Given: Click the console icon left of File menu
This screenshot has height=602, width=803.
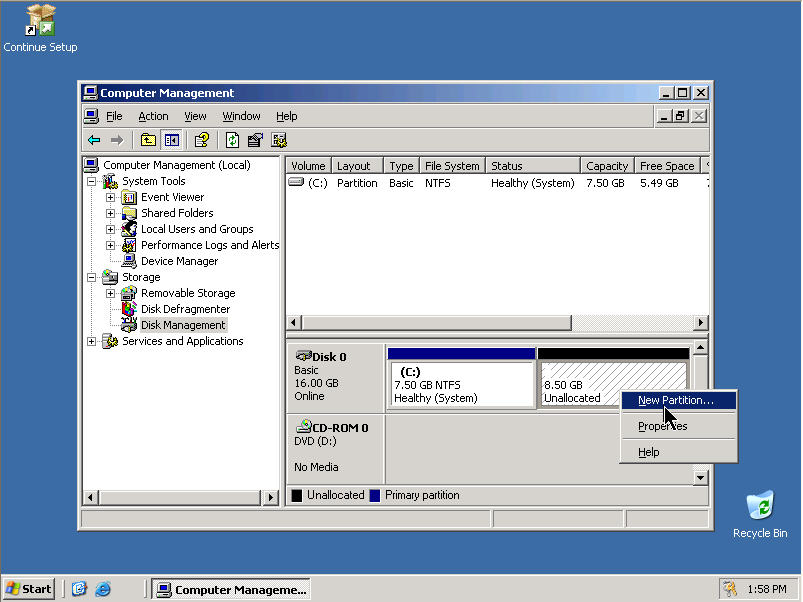Looking at the screenshot, I should click(91, 116).
